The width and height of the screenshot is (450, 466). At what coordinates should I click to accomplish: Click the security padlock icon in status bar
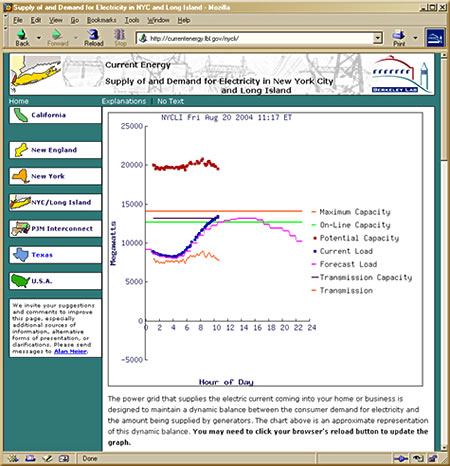click(x=433, y=459)
